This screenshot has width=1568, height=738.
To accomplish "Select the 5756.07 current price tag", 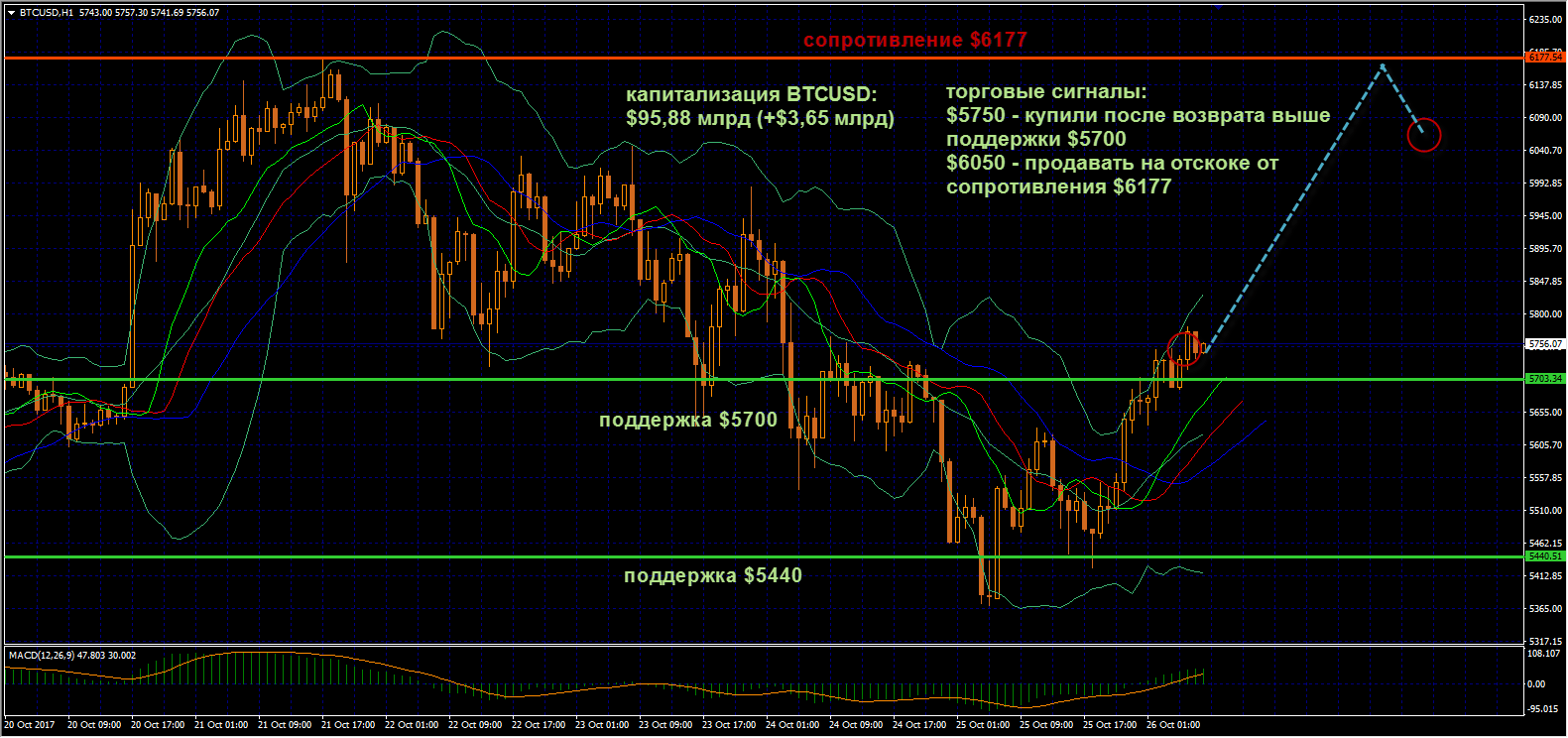I will click(x=1545, y=344).
